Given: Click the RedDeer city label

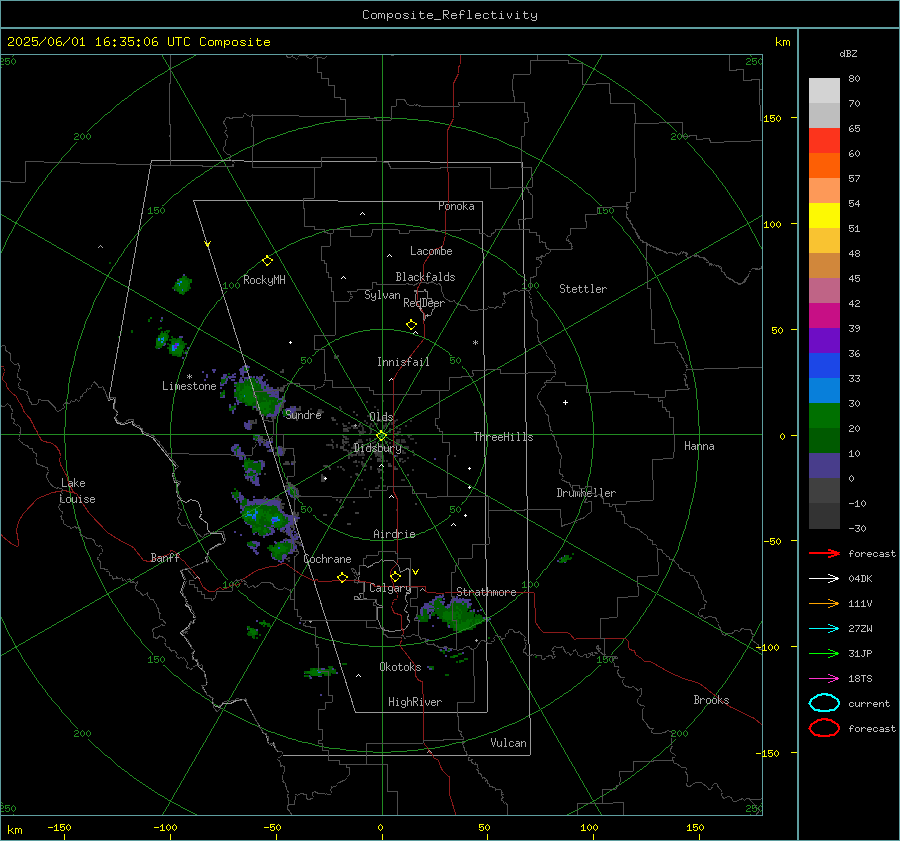Looking at the screenshot, I should point(424,303).
